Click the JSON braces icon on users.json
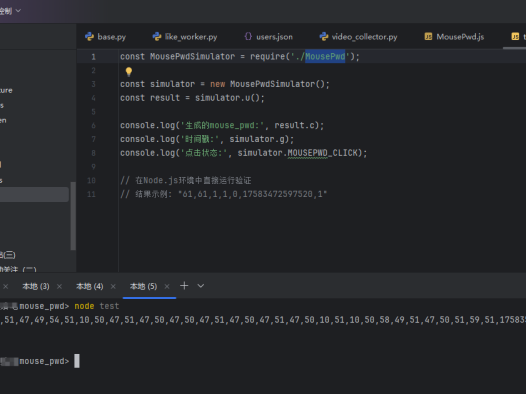Screen dimensions: 526x394 [x=248, y=36]
